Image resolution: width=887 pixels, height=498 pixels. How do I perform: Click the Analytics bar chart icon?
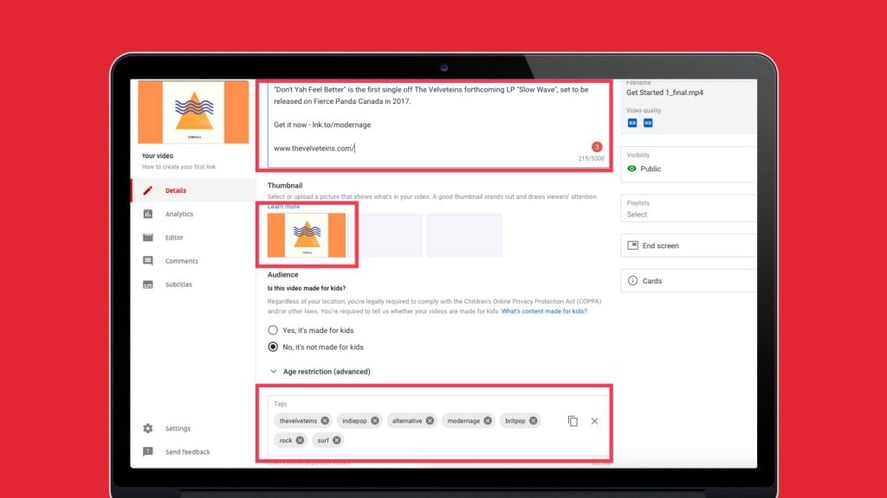pos(148,214)
